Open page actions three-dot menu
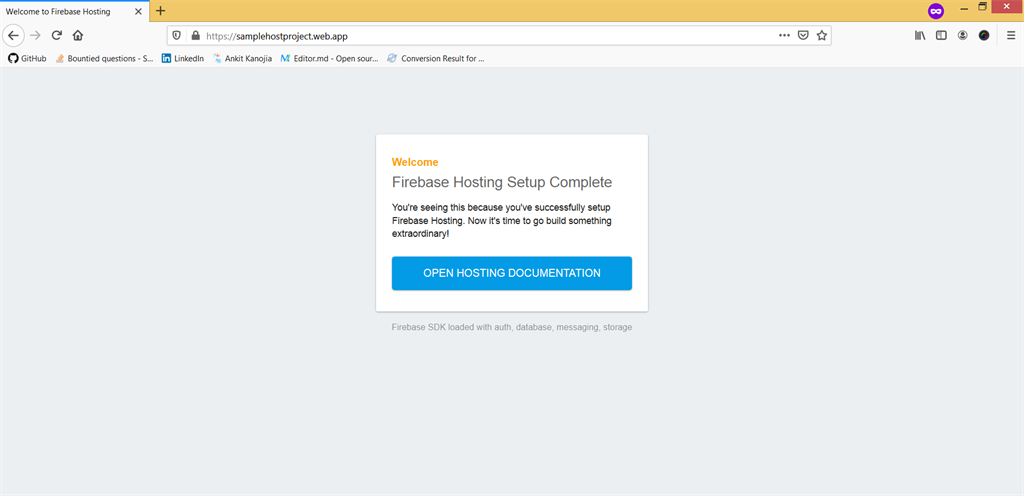Image resolution: width=1024 pixels, height=496 pixels. click(x=784, y=35)
